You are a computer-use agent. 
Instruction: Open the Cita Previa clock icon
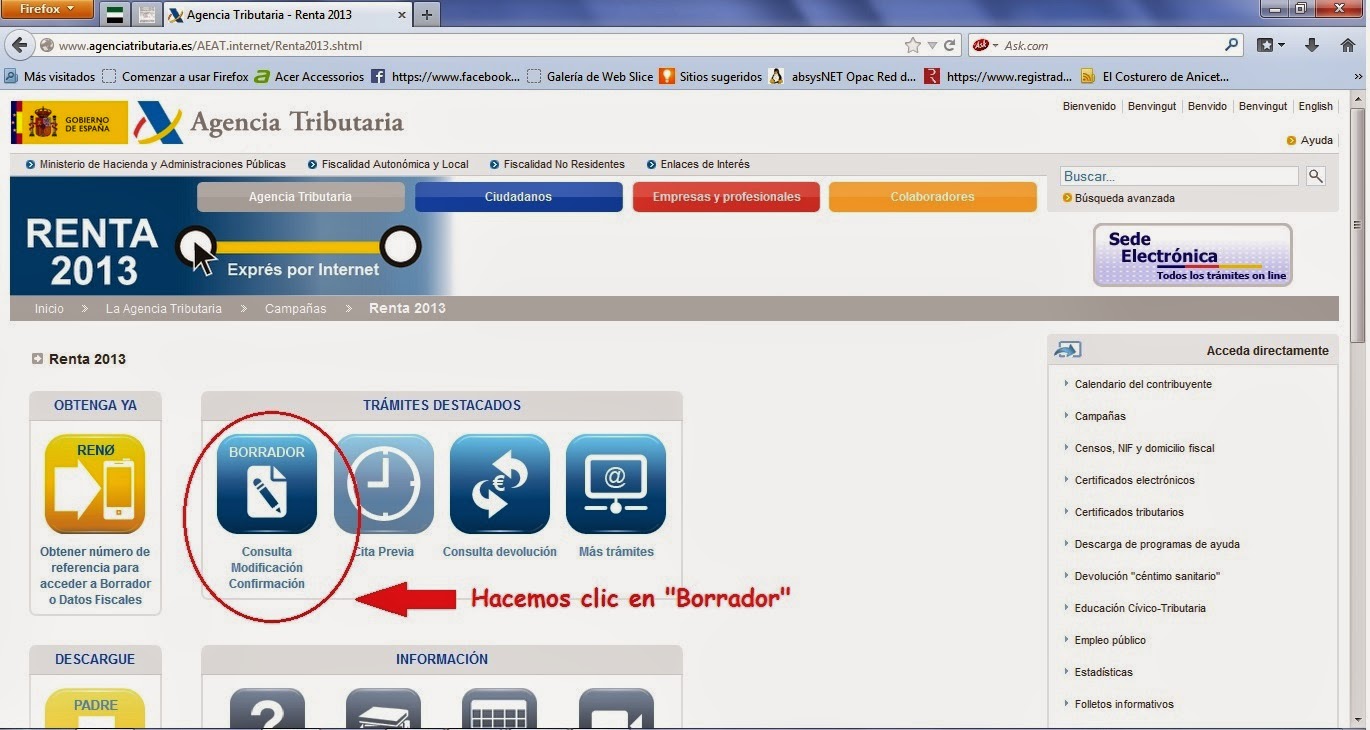[x=384, y=484]
